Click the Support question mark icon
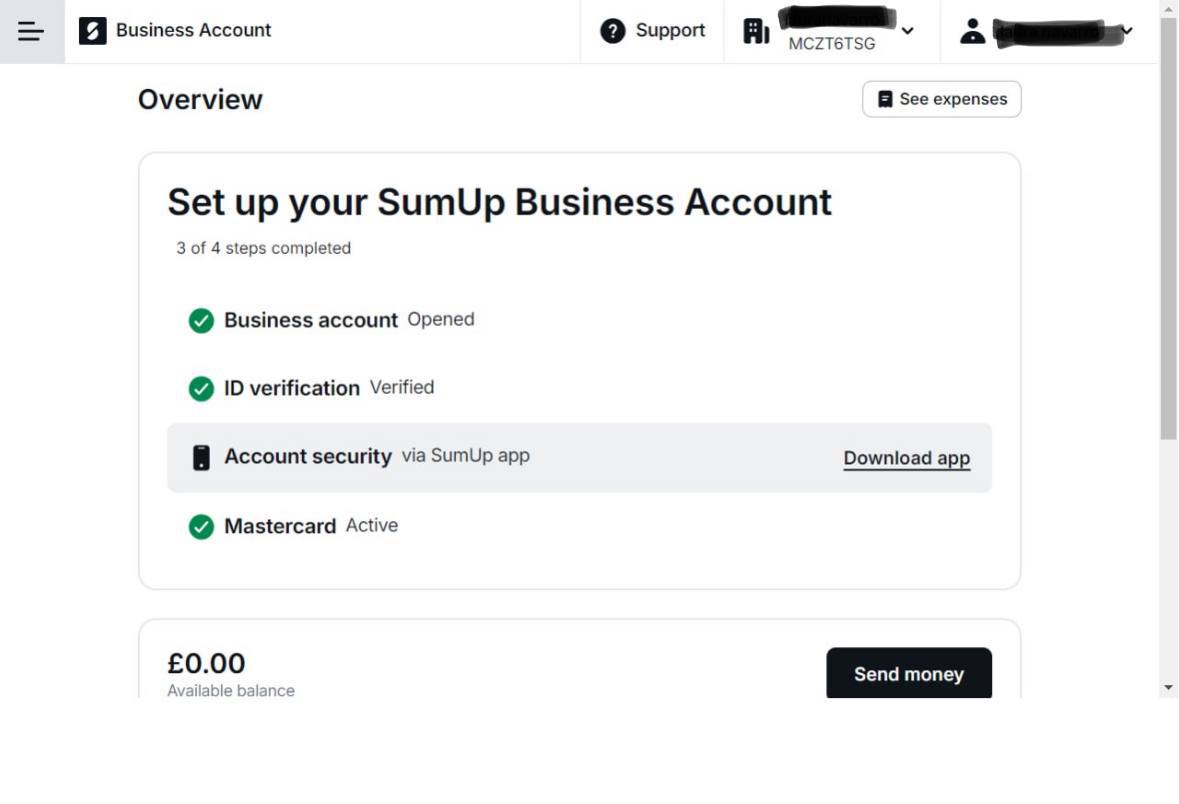1179x804 pixels. [612, 31]
